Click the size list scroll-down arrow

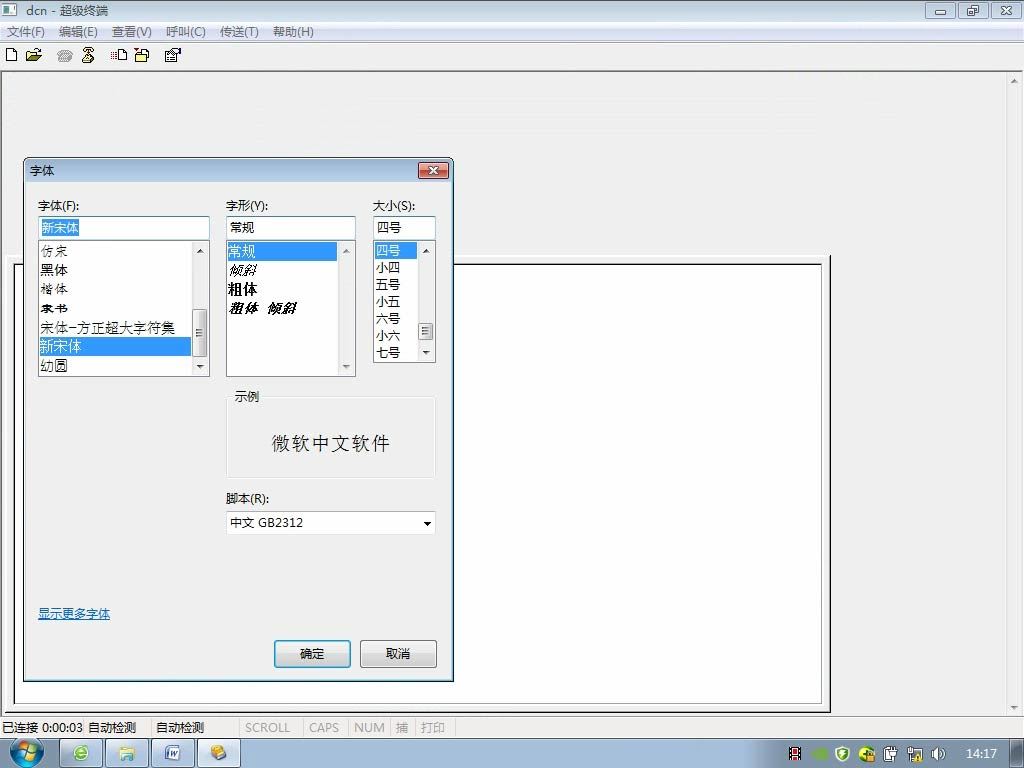[x=426, y=353]
